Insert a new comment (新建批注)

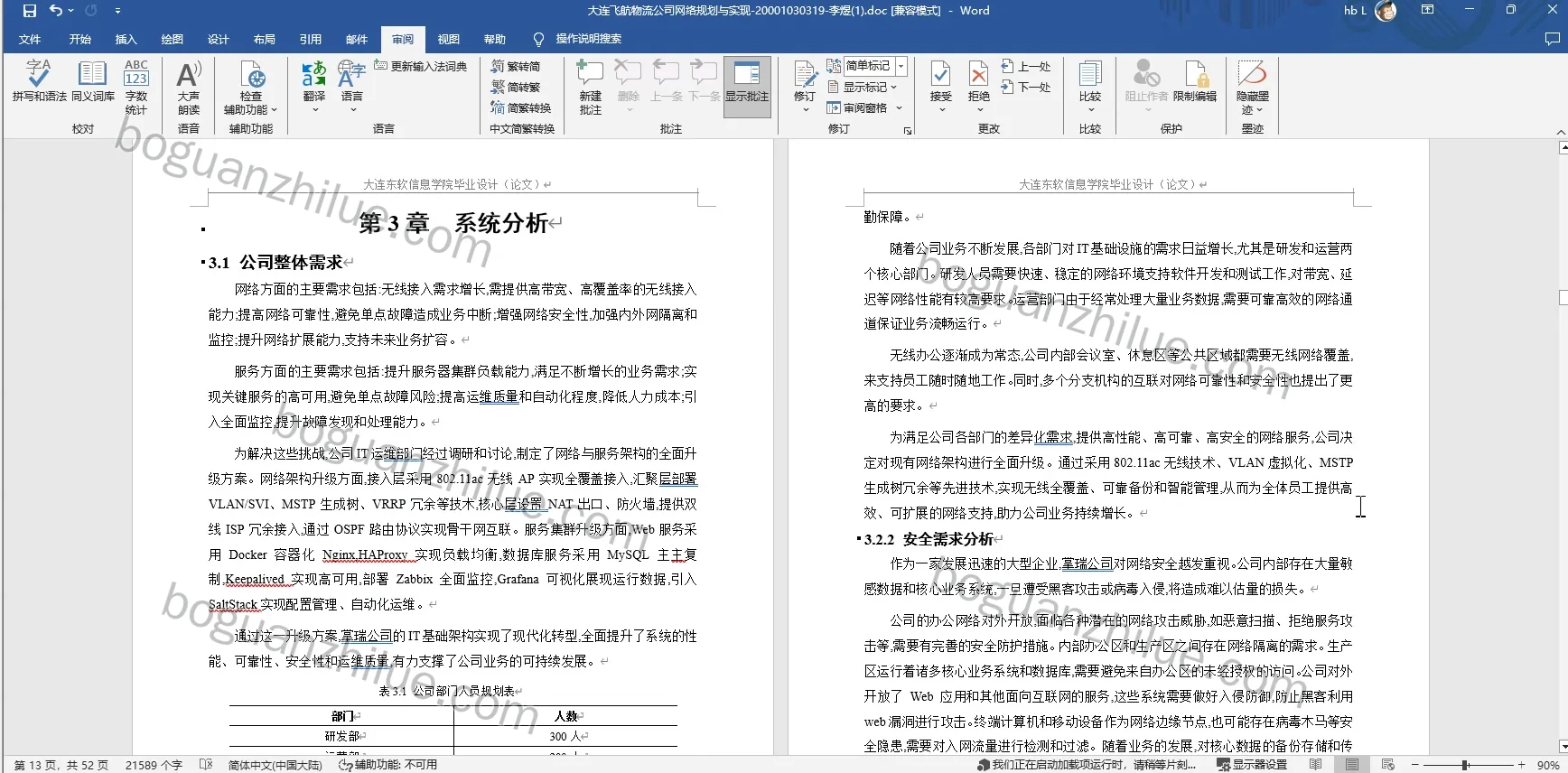click(591, 87)
